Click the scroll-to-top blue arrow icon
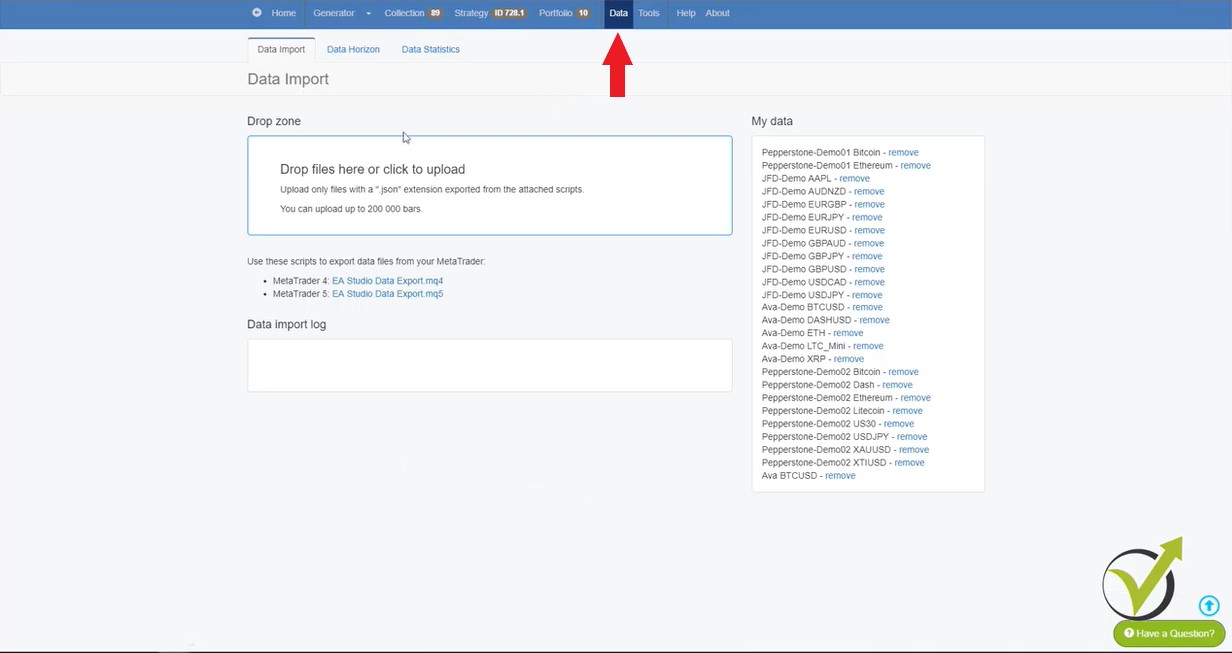This screenshot has width=1232, height=653. click(1209, 605)
